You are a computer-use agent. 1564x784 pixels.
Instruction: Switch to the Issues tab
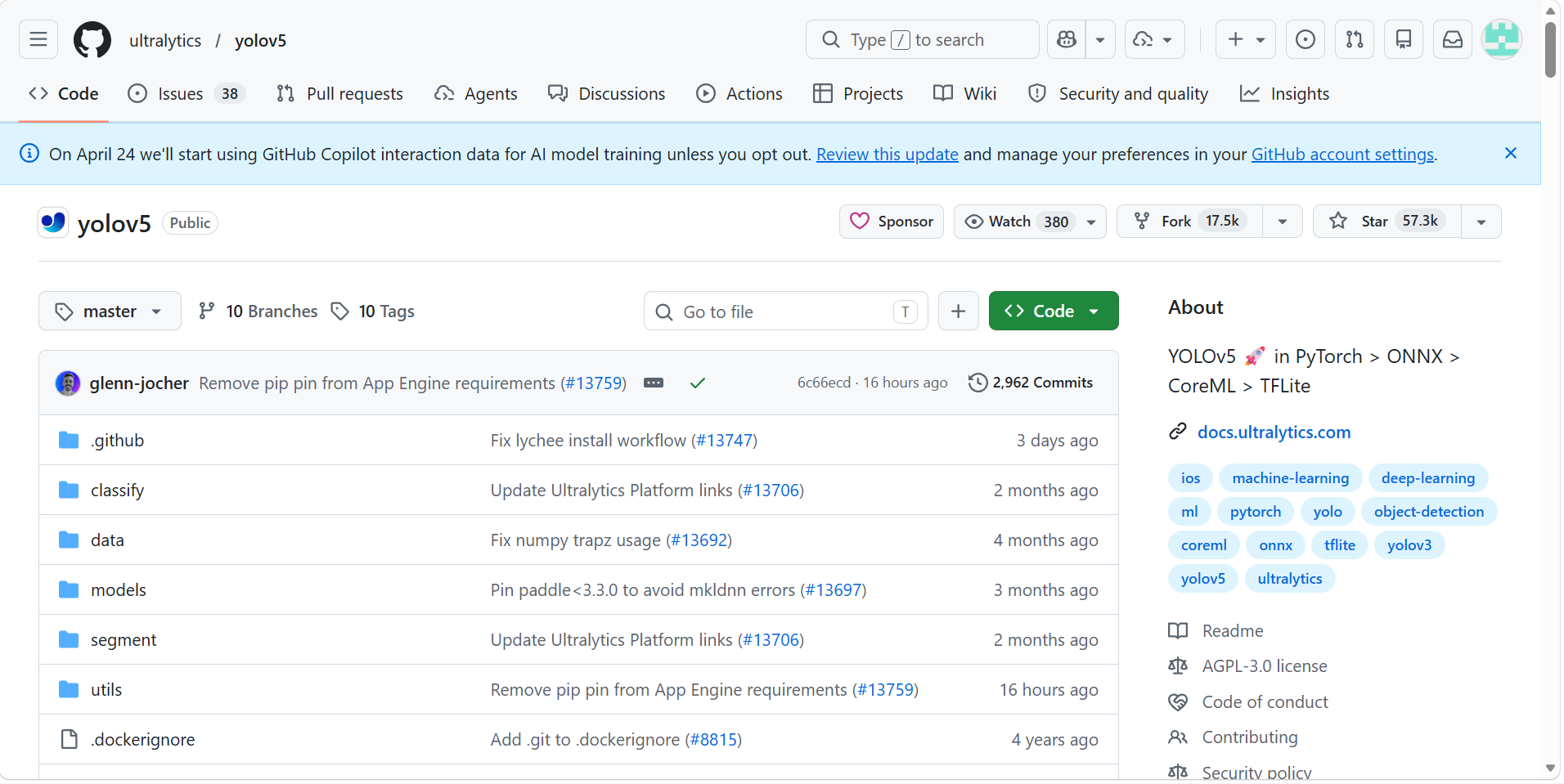pos(187,94)
